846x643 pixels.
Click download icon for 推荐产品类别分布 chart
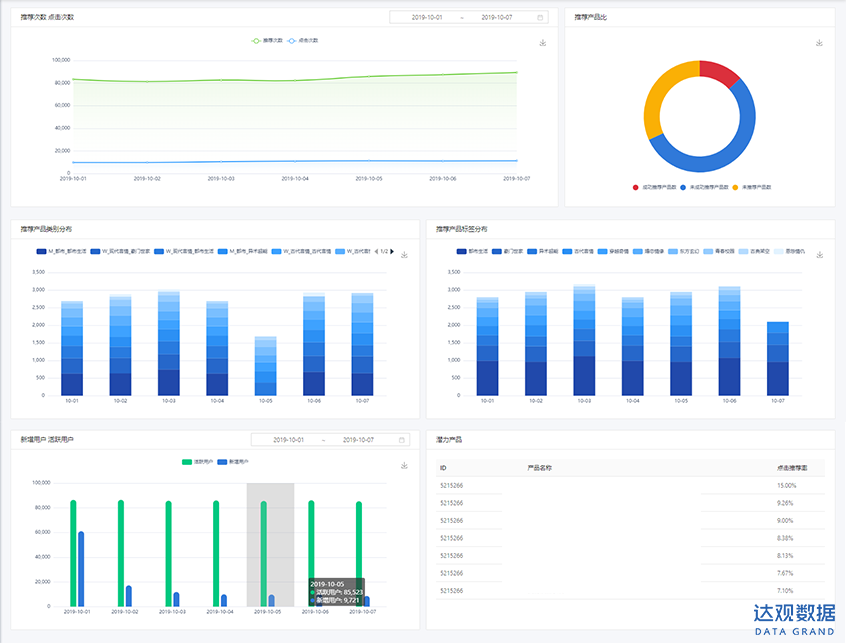pos(404,255)
